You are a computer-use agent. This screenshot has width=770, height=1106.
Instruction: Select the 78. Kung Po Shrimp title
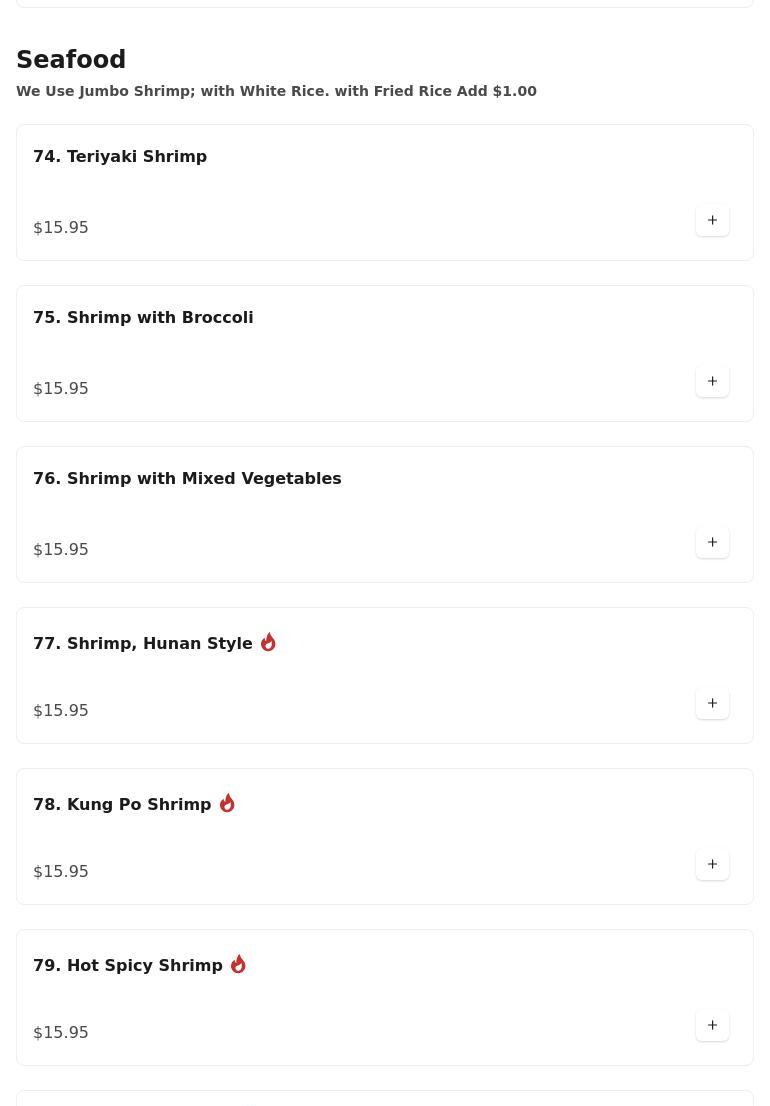122,805
